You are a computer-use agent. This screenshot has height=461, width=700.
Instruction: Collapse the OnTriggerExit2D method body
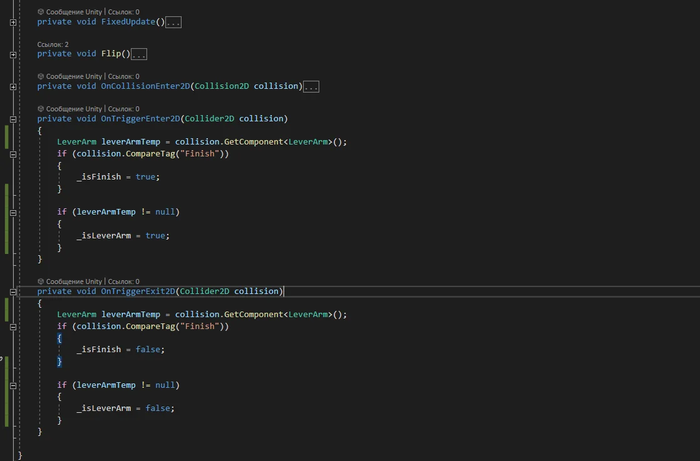[14, 292]
